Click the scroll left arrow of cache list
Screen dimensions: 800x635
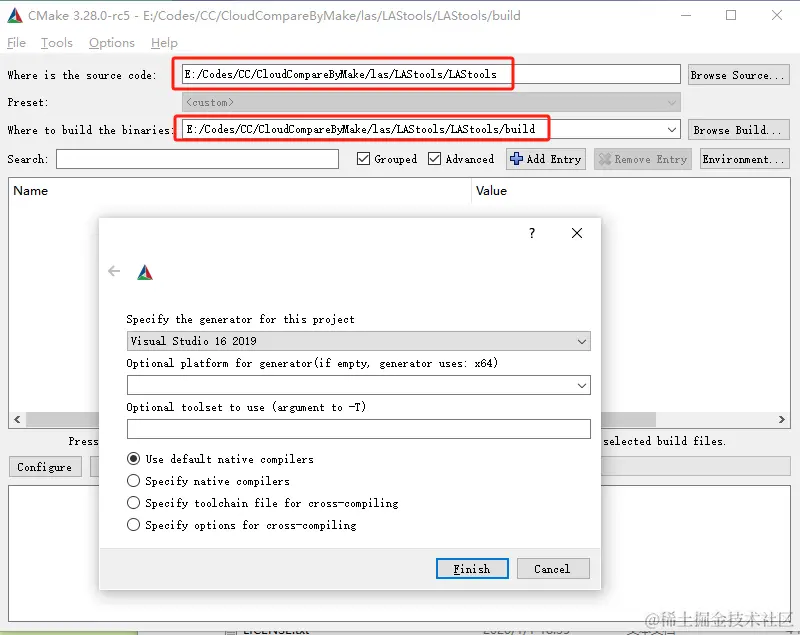(17, 419)
